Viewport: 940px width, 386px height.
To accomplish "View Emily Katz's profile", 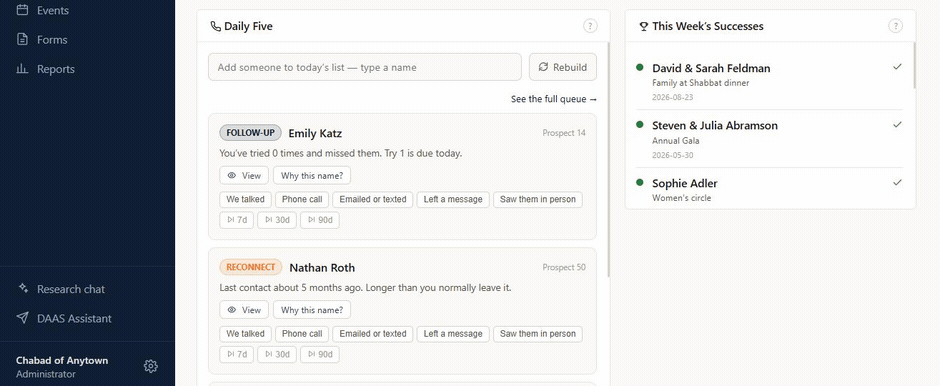I will (x=244, y=176).
